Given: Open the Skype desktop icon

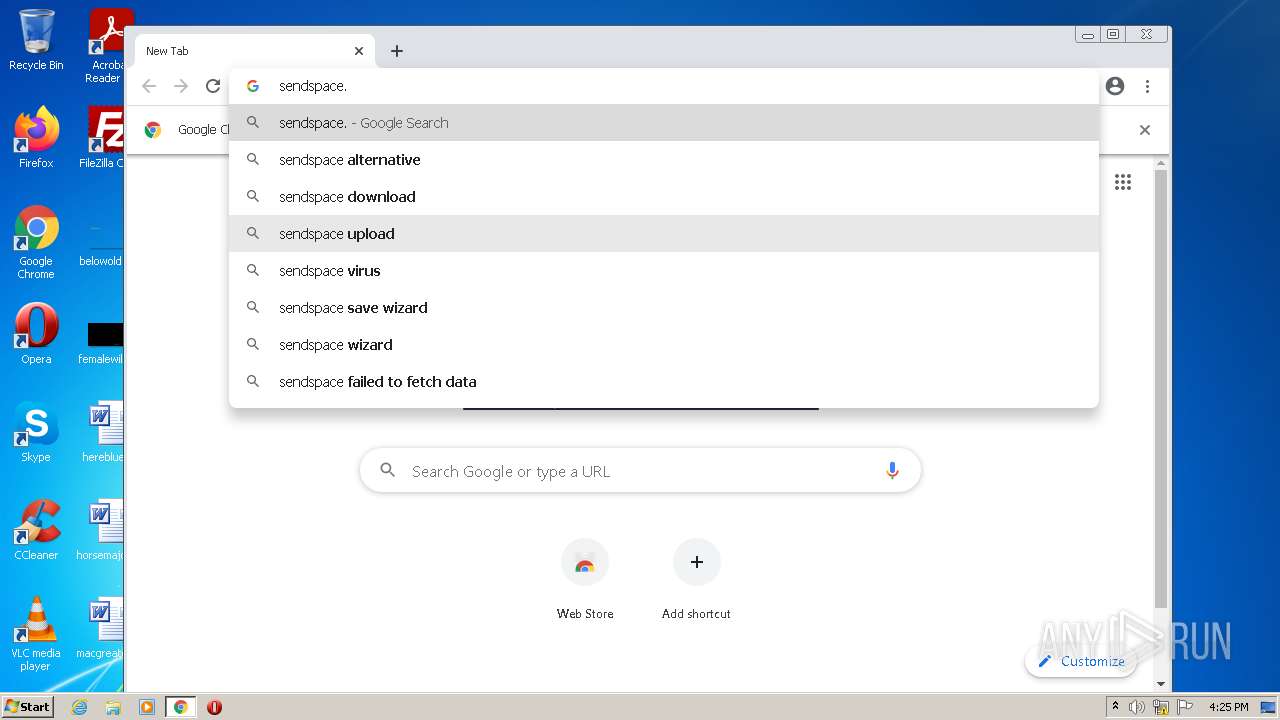Looking at the screenshot, I should pyautogui.click(x=36, y=432).
